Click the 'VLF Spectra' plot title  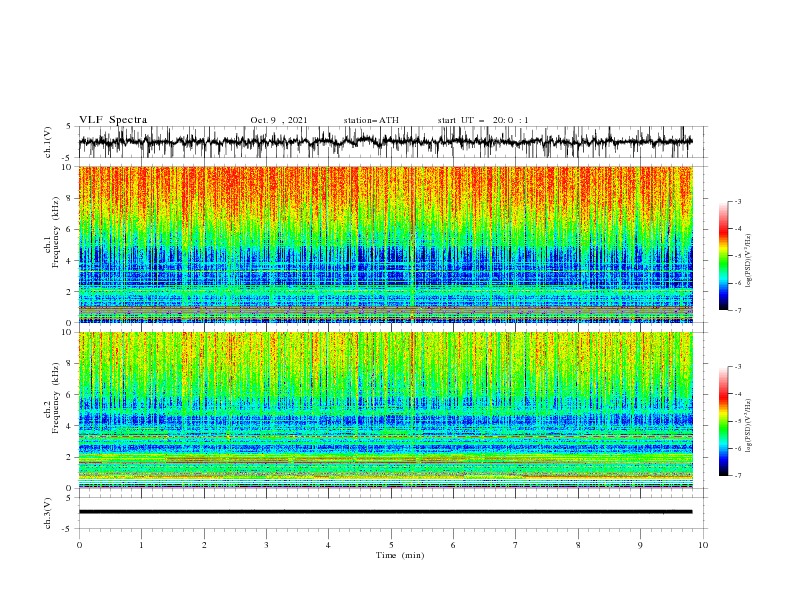113,120
